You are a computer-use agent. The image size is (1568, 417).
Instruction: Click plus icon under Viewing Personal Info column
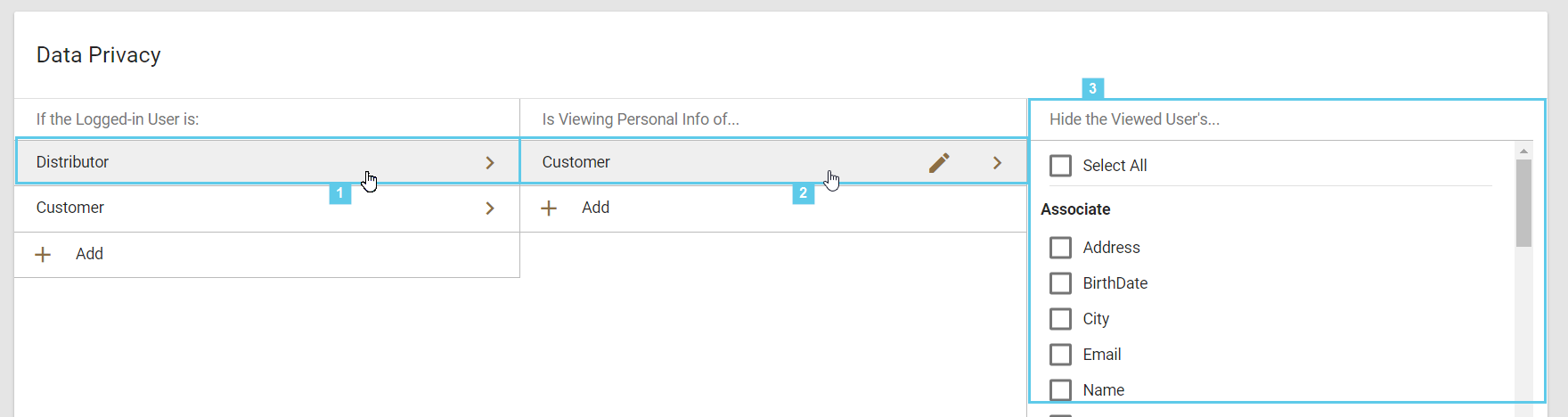click(x=549, y=208)
